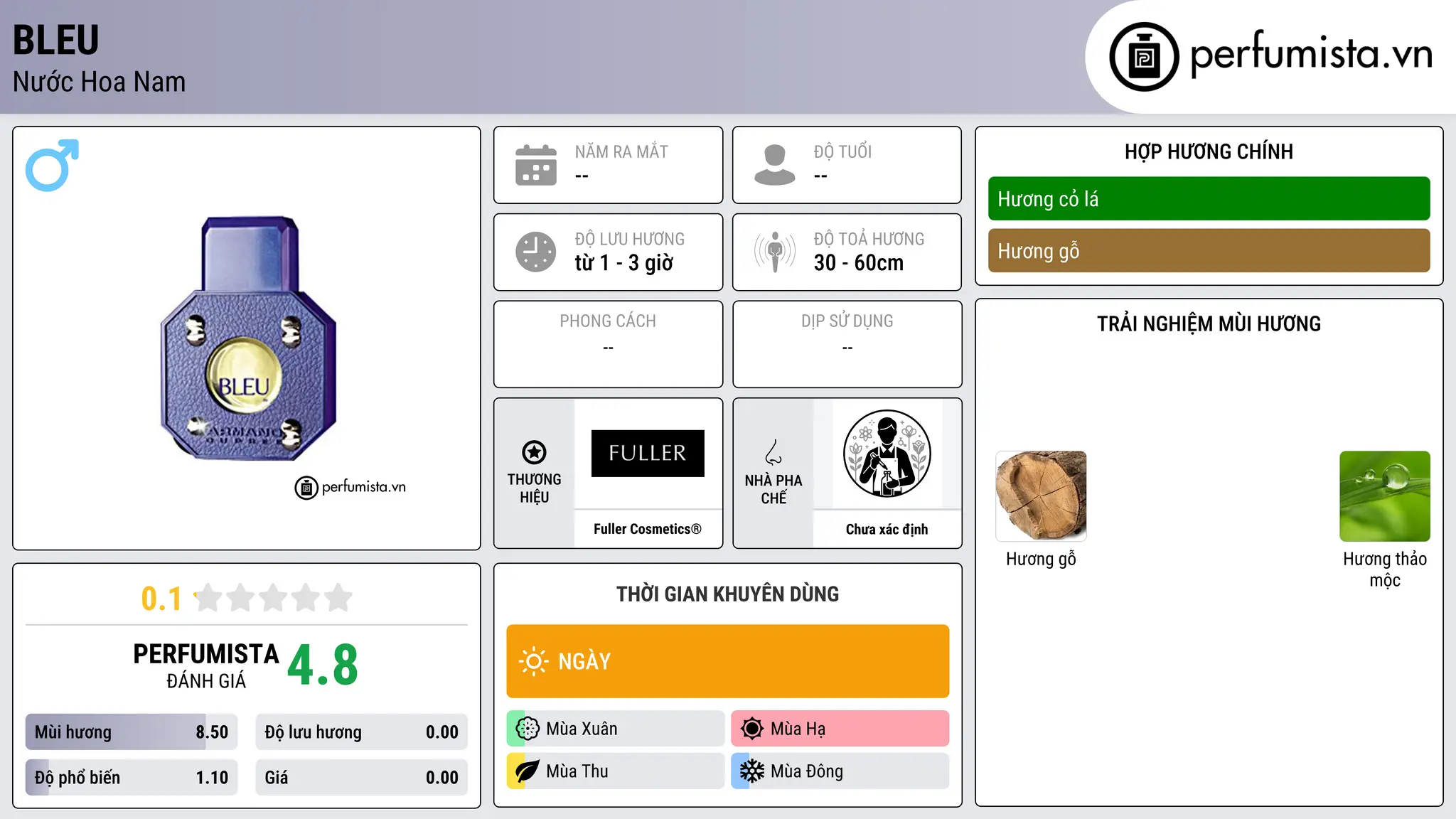
Task: Click the person icon beside Độ tuổi
Action: 775,165
